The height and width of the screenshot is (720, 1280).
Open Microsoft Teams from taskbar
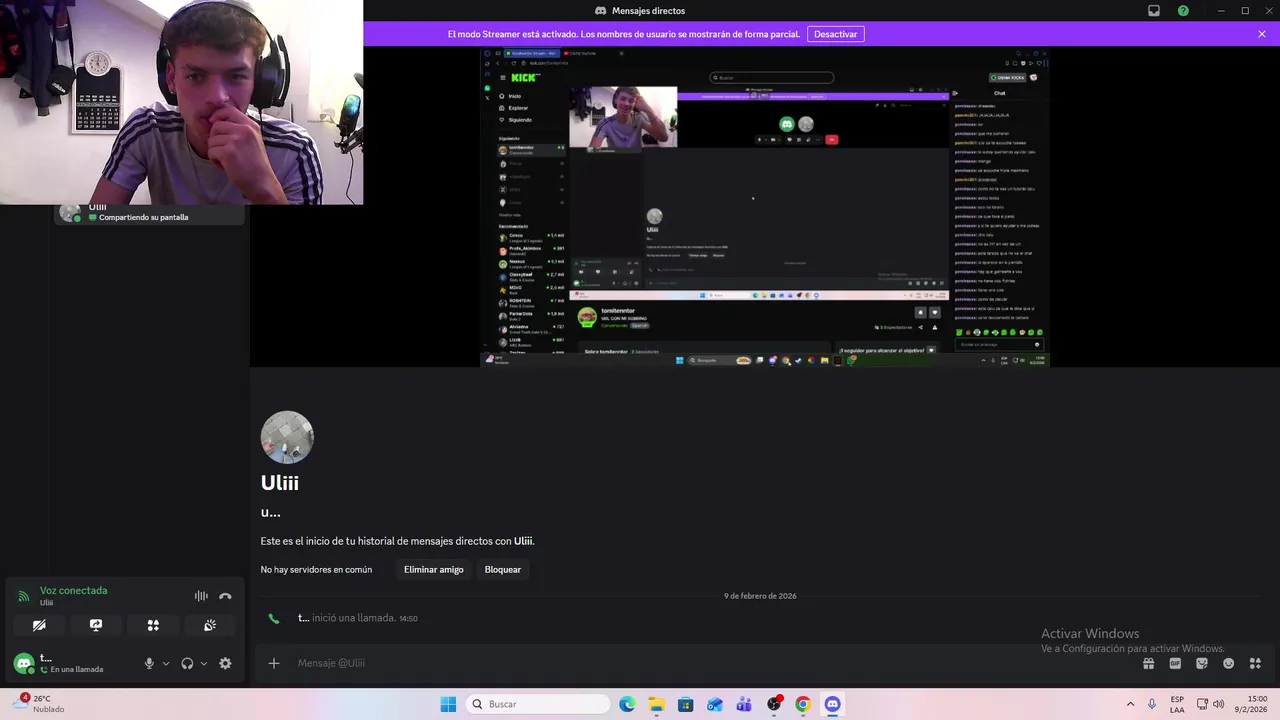(x=744, y=704)
